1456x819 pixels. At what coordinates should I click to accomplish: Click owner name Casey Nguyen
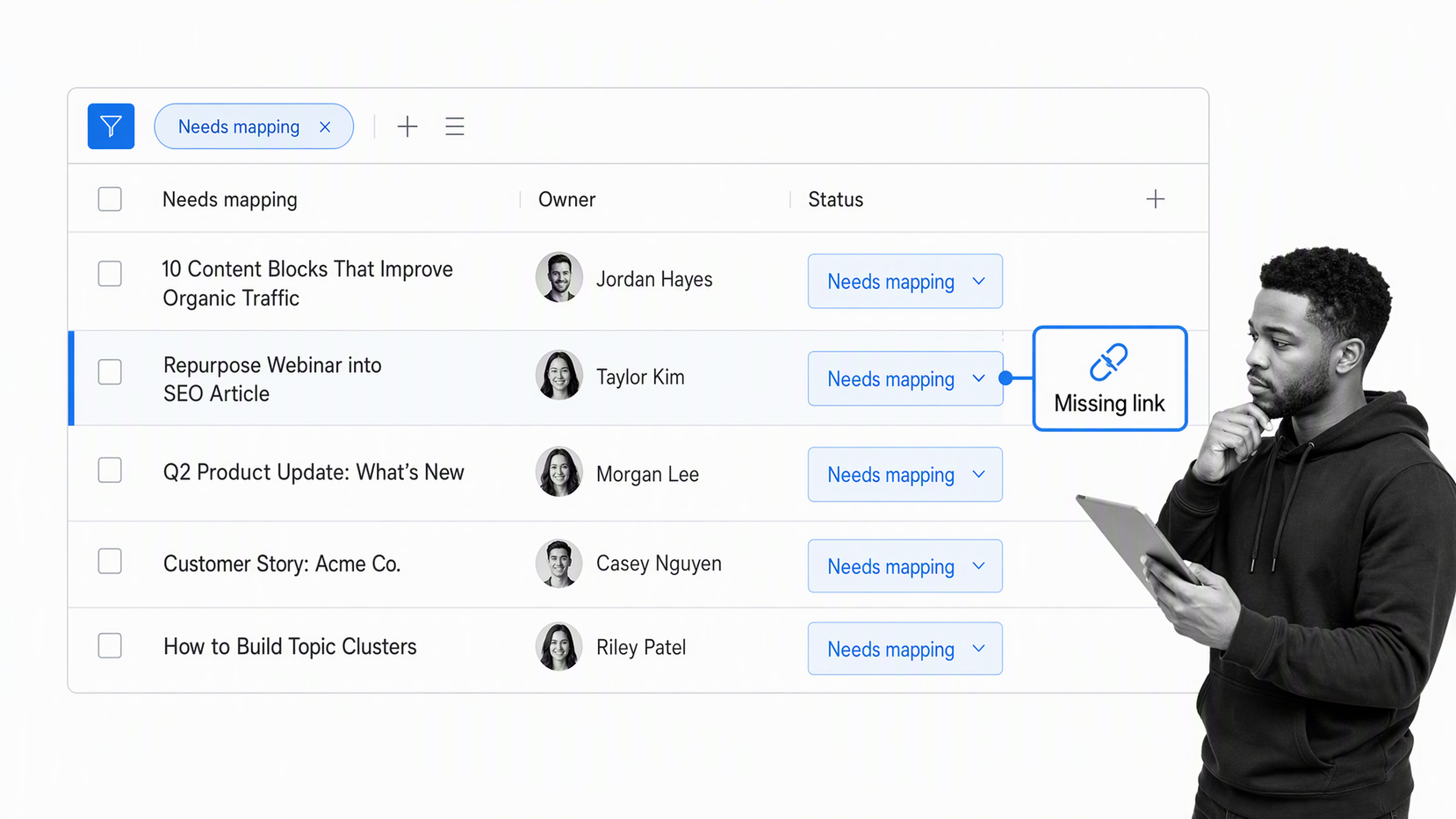pos(659,564)
